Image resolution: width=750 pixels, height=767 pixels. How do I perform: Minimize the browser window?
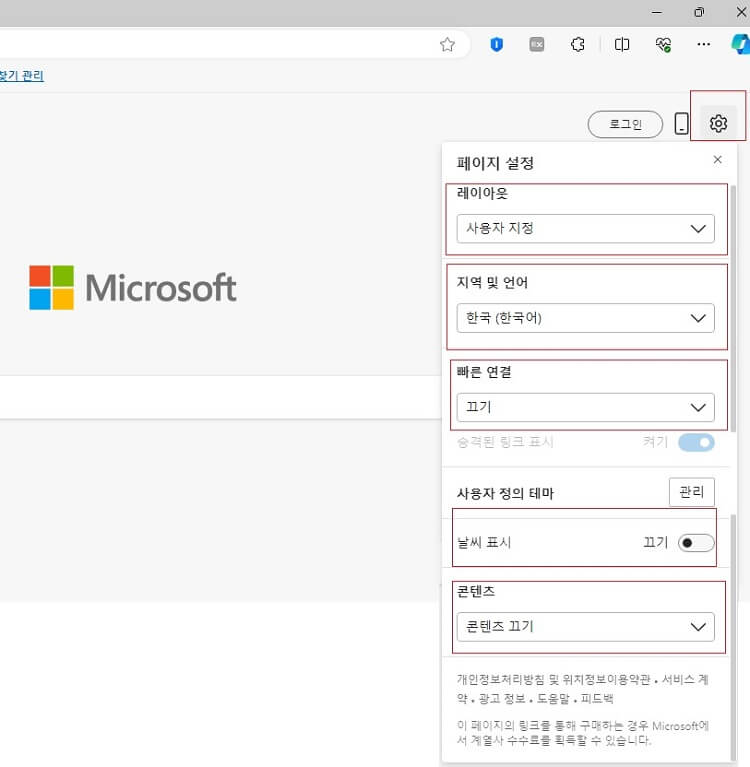point(657,12)
